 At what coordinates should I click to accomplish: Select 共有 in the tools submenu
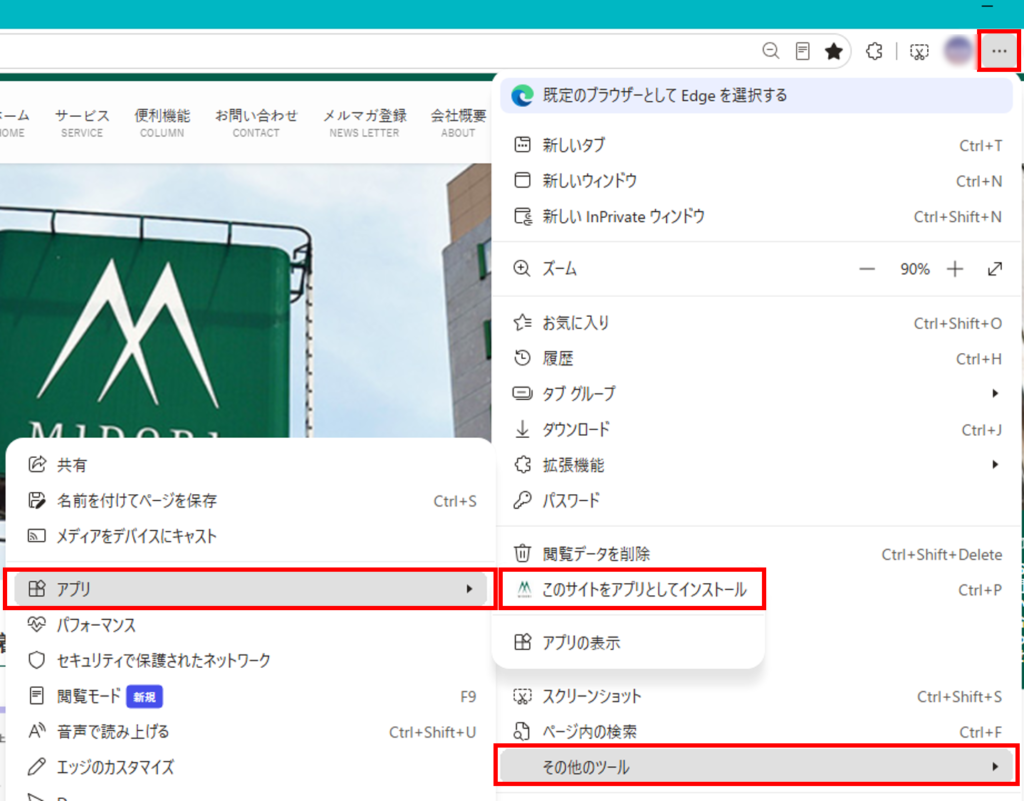(251, 465)
